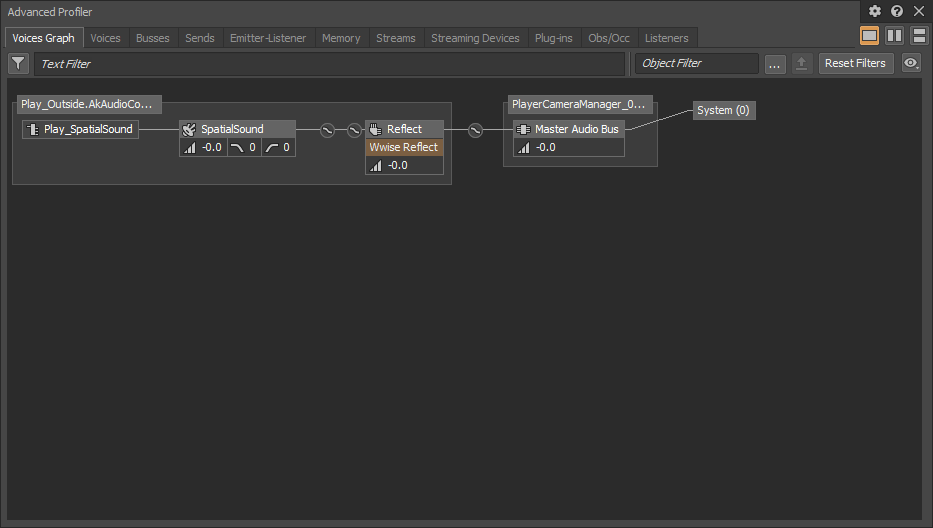Open the Advanced Profiler settings gear
The width and height of the screenshot is (933, 528).
point(875,11)
